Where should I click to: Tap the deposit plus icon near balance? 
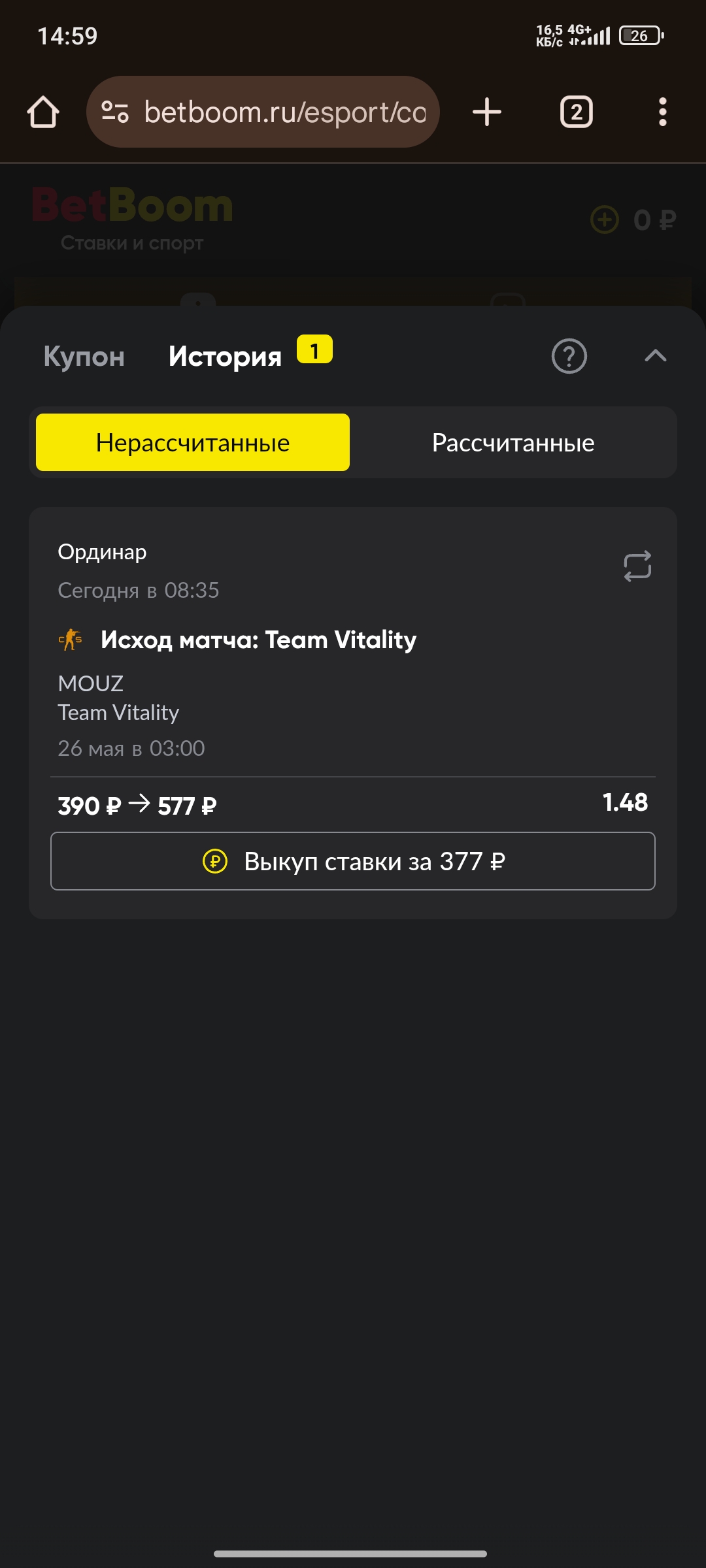tap(605, 220)
